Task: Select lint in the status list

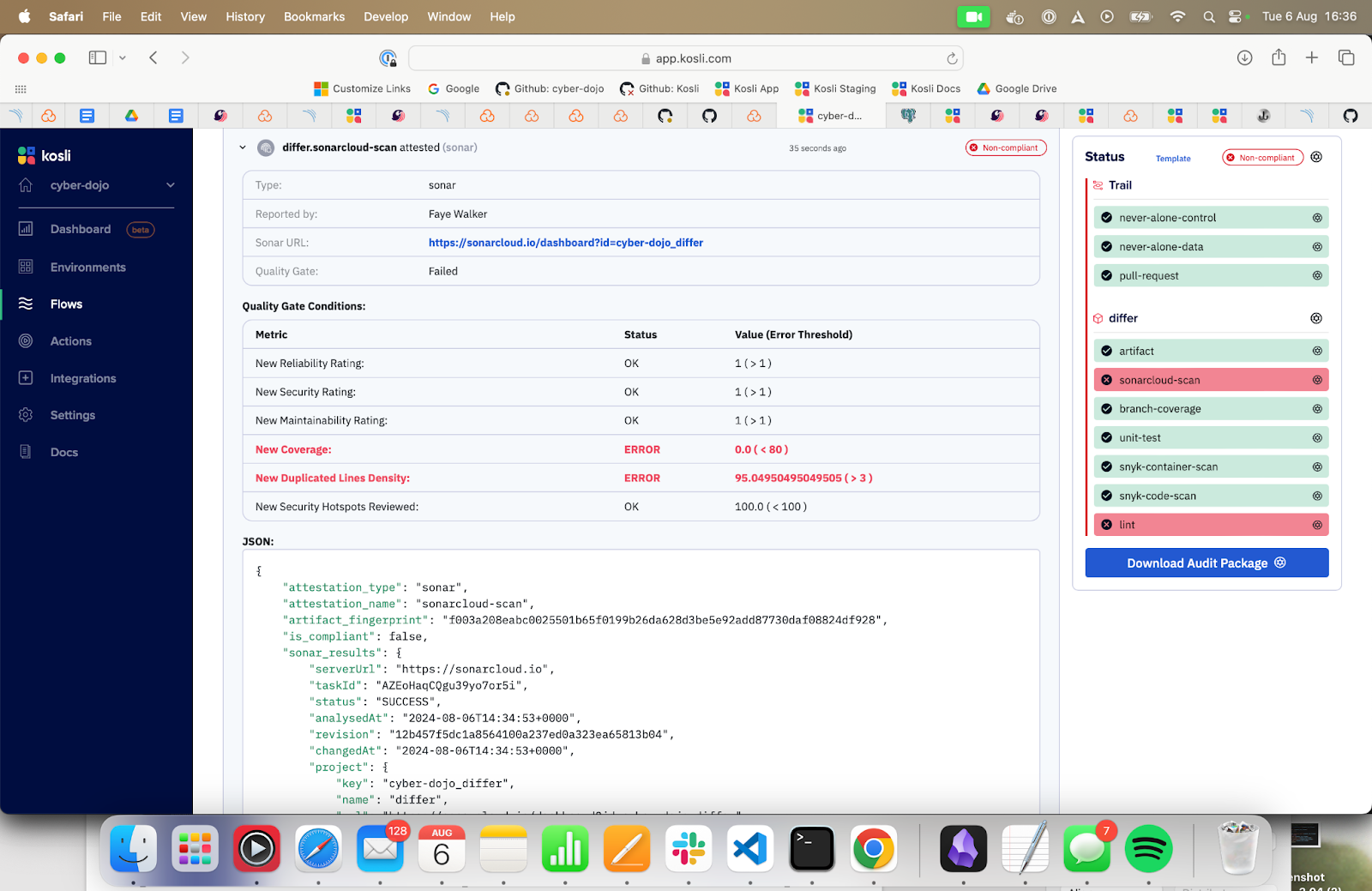Action: click(x=1211, y=525)
